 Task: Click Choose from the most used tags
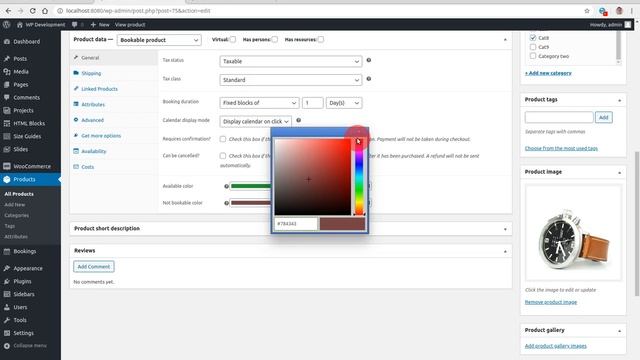(561, 148)
